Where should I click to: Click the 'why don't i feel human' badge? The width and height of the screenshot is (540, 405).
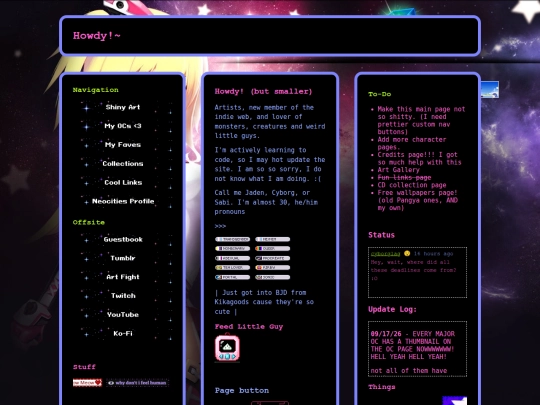tap(137, 383)
